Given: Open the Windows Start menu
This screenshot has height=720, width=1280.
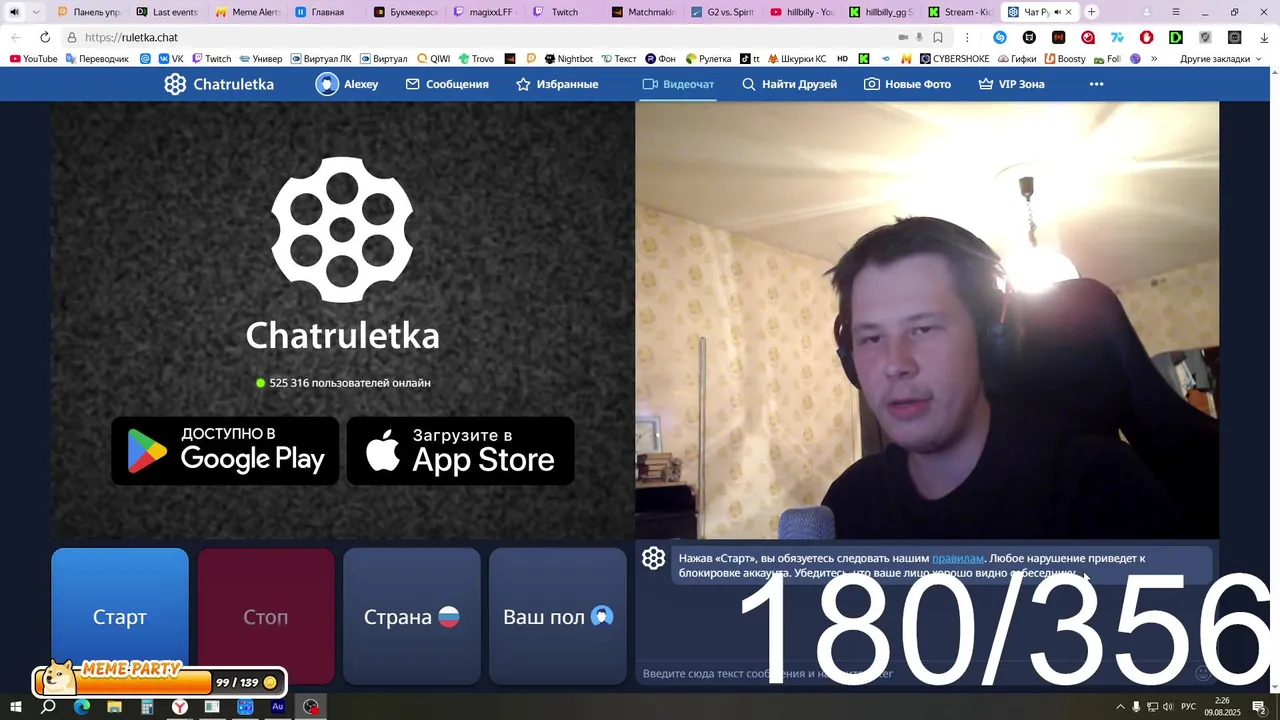Looking at the screenshot, I should (15, 707).
